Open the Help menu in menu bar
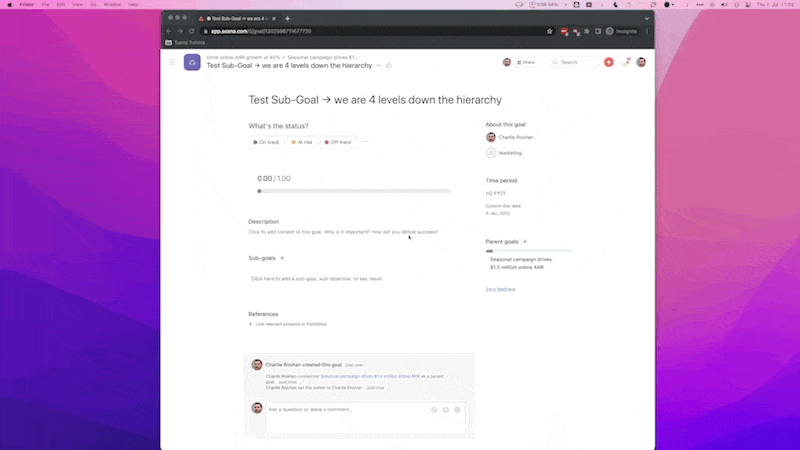Image resolution: width=800 pixels, height=450 pixels. 133,5
